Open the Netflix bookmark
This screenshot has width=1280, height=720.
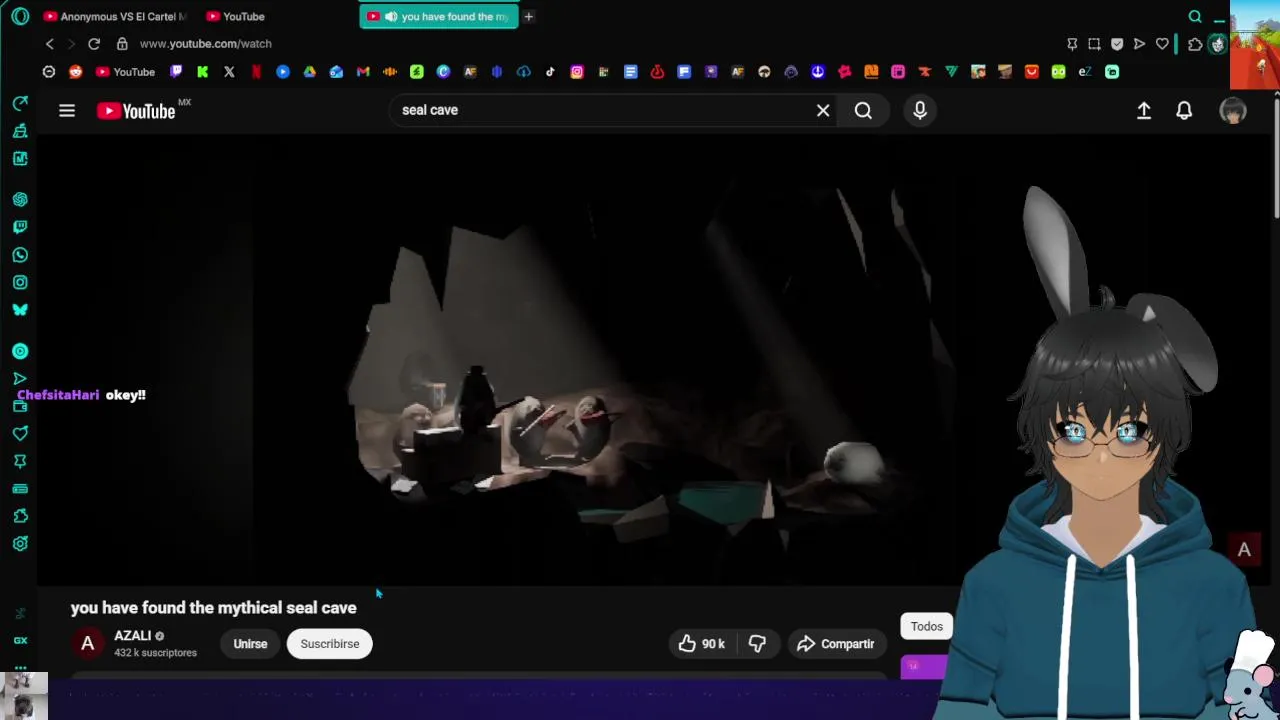(x=256, y=72)
